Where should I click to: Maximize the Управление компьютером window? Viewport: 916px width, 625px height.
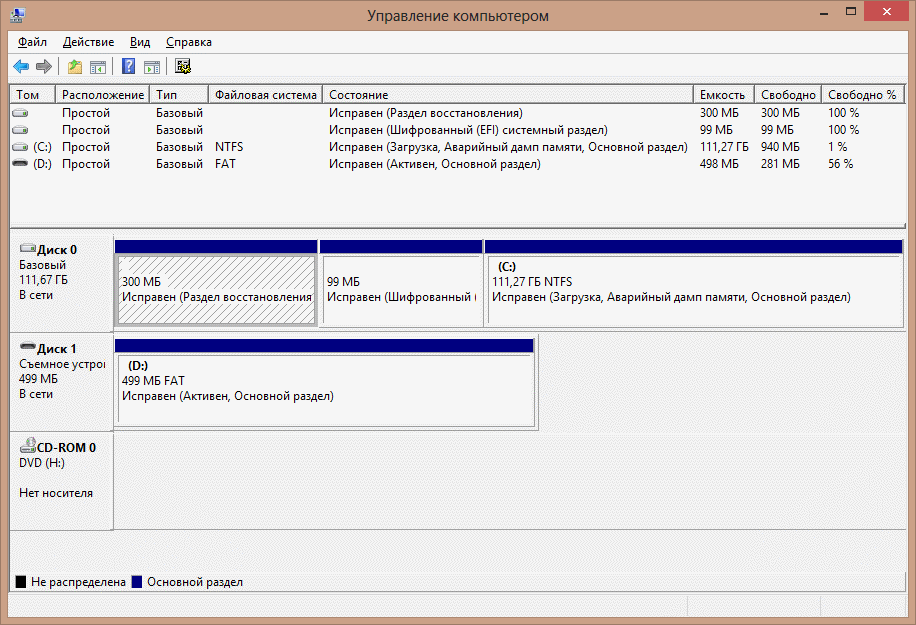[x=851, y=12]
